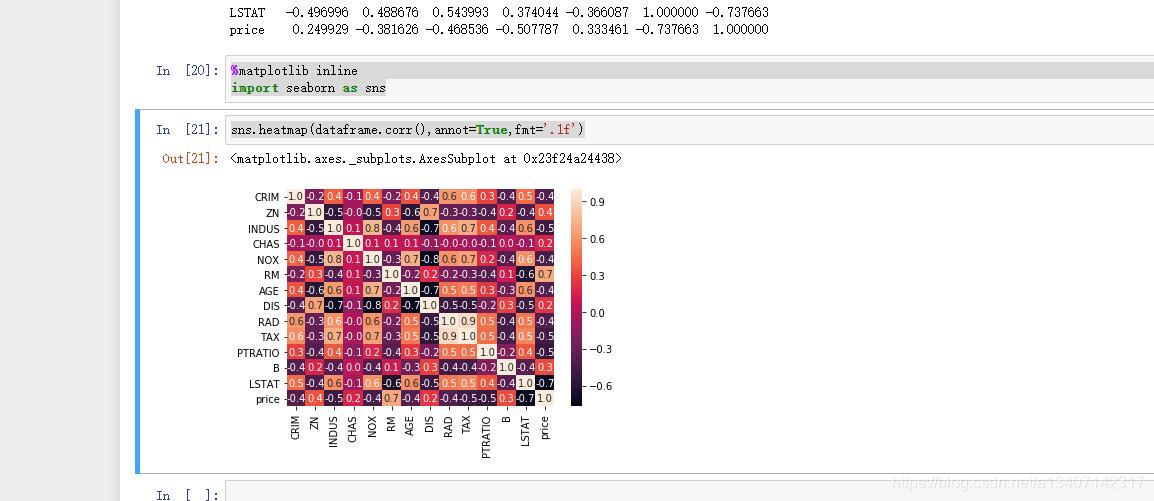Click value 0.488676 in the LSTAT row
The image size is (1154, 501).
(x=390, y=13)
